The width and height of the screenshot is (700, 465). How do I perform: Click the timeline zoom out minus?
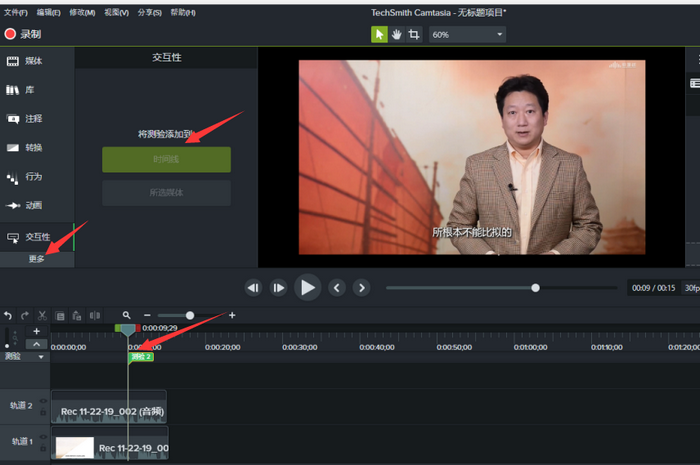(147, 316)
